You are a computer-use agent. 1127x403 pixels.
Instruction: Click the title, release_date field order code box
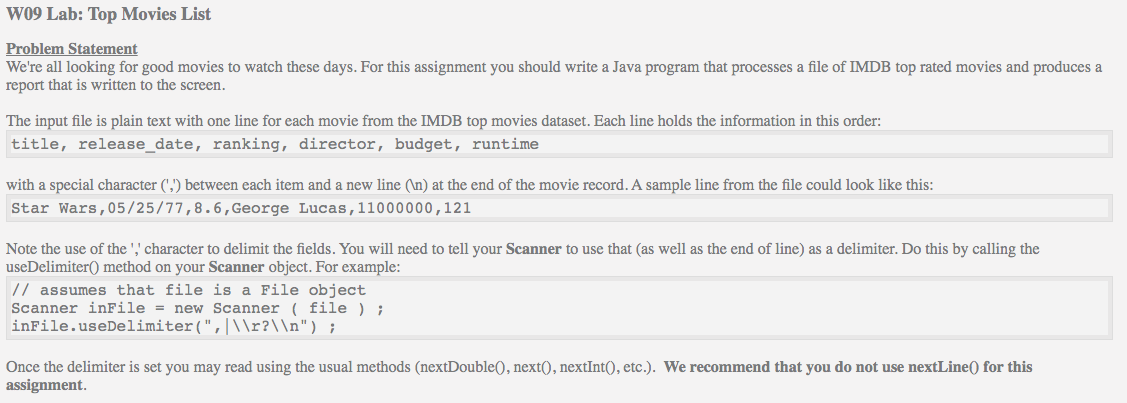pyautogui.click(x=558, y=145)
